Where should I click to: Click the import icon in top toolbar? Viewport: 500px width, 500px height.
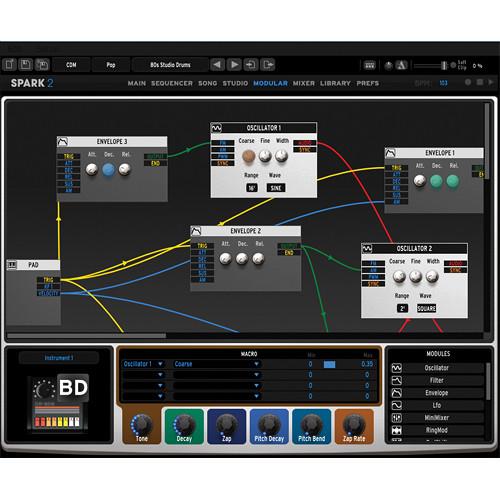coord(251,64)
